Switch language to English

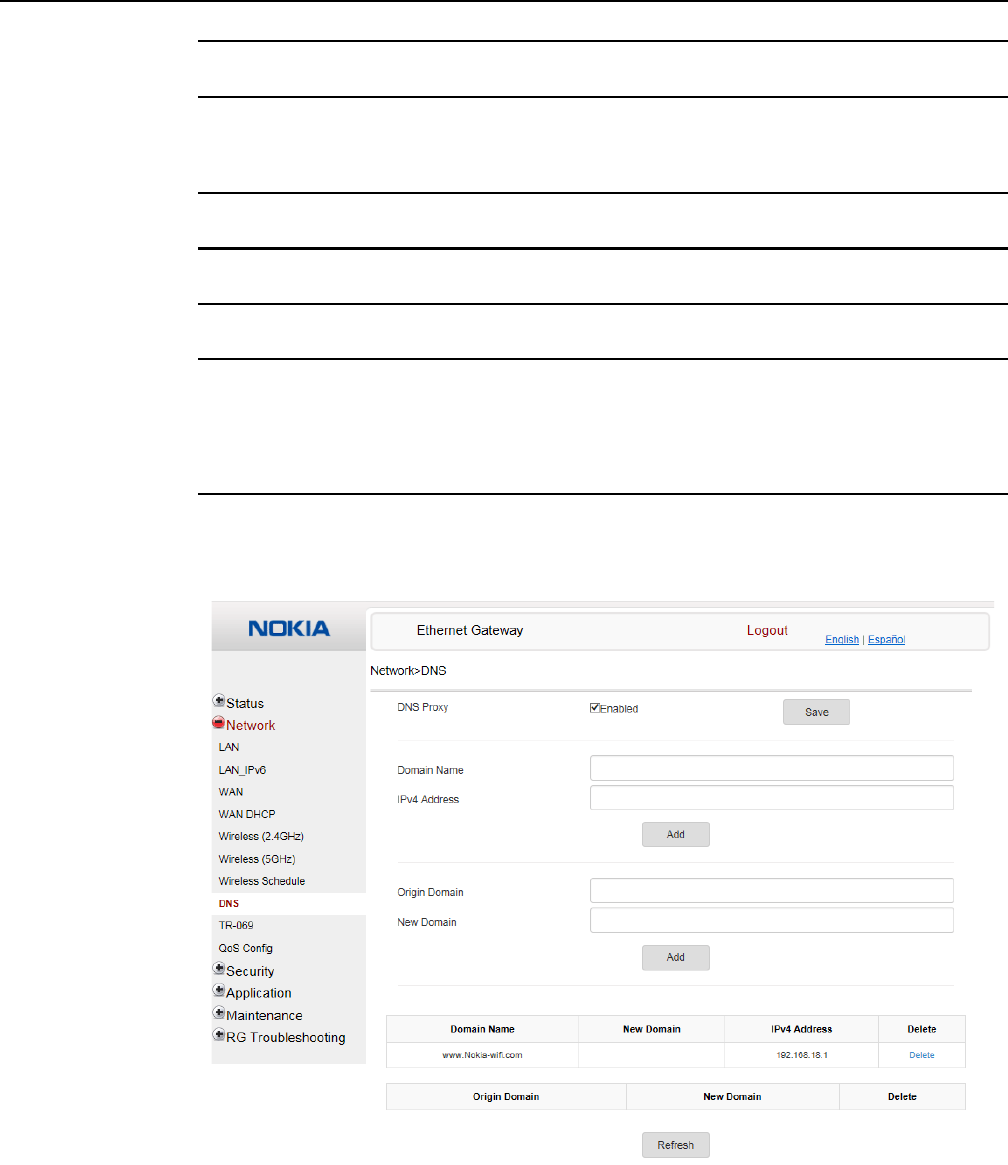coord(842,640)
